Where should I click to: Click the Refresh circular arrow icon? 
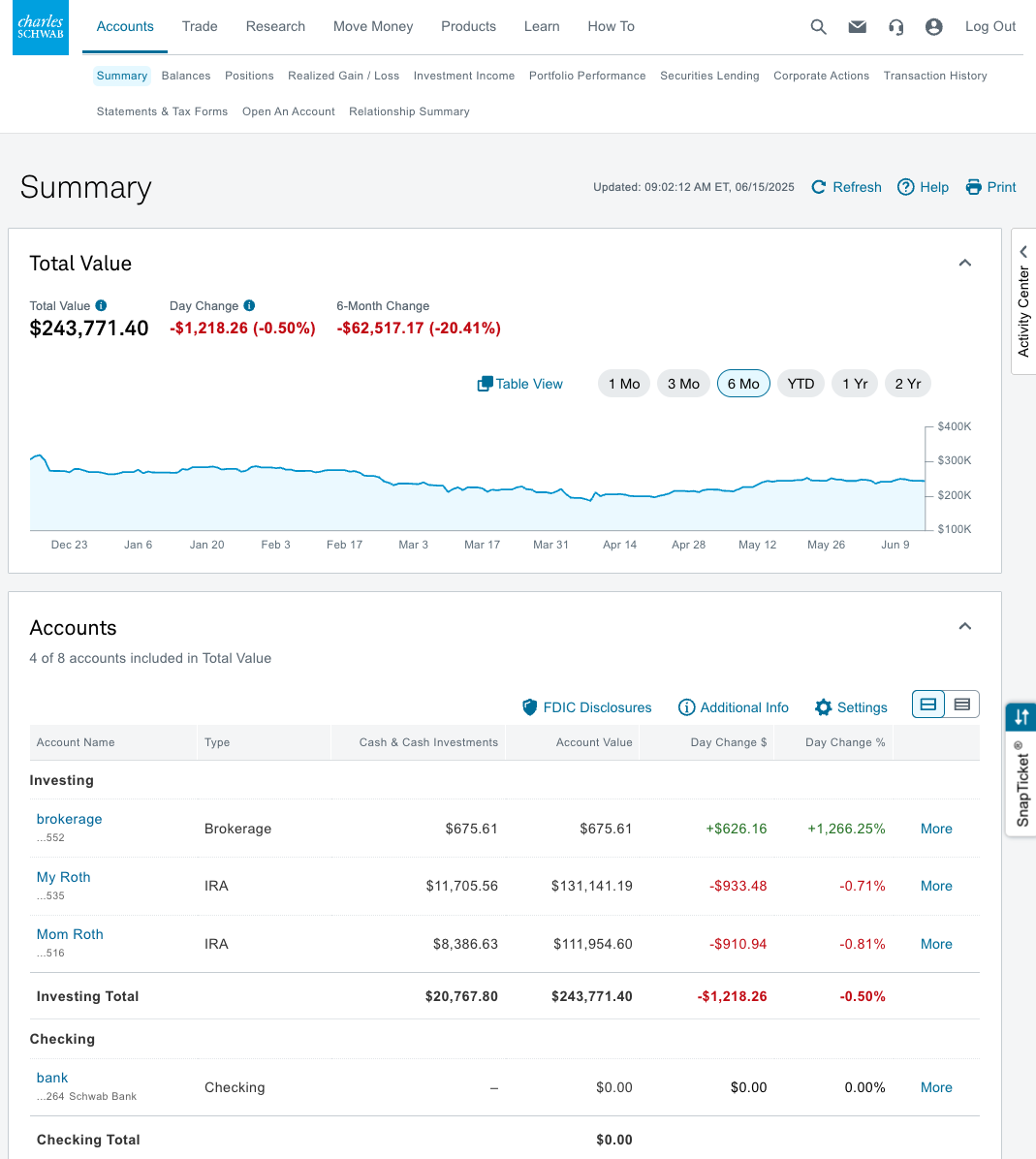[819, 187]
